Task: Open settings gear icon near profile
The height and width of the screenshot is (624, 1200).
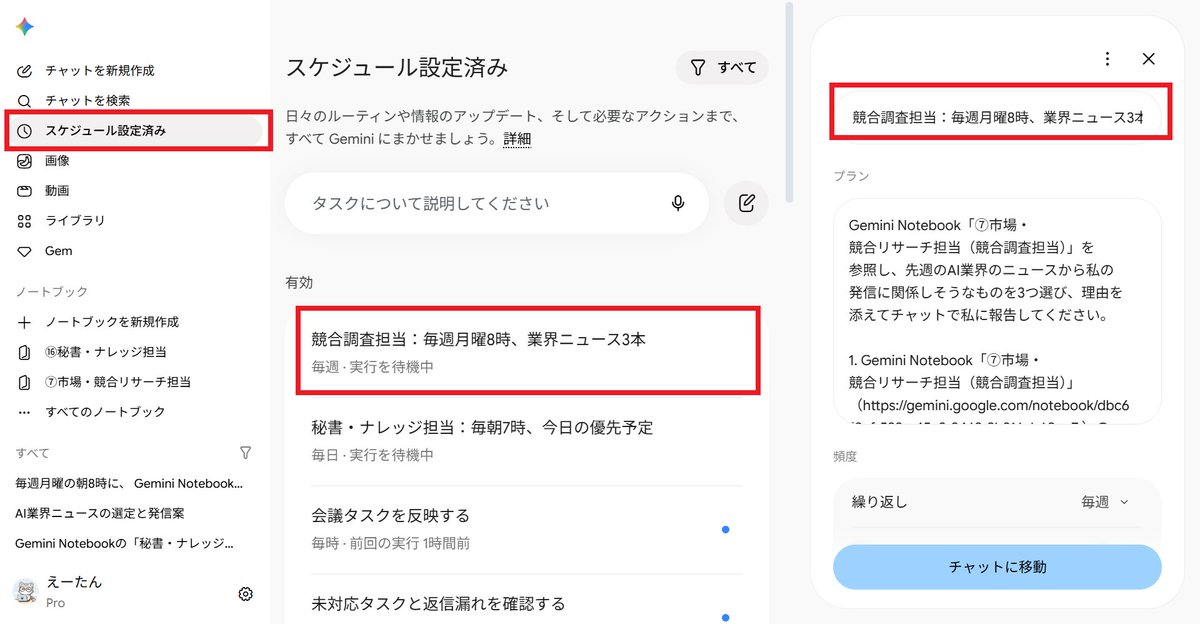Action: click(x=246, y=594)
